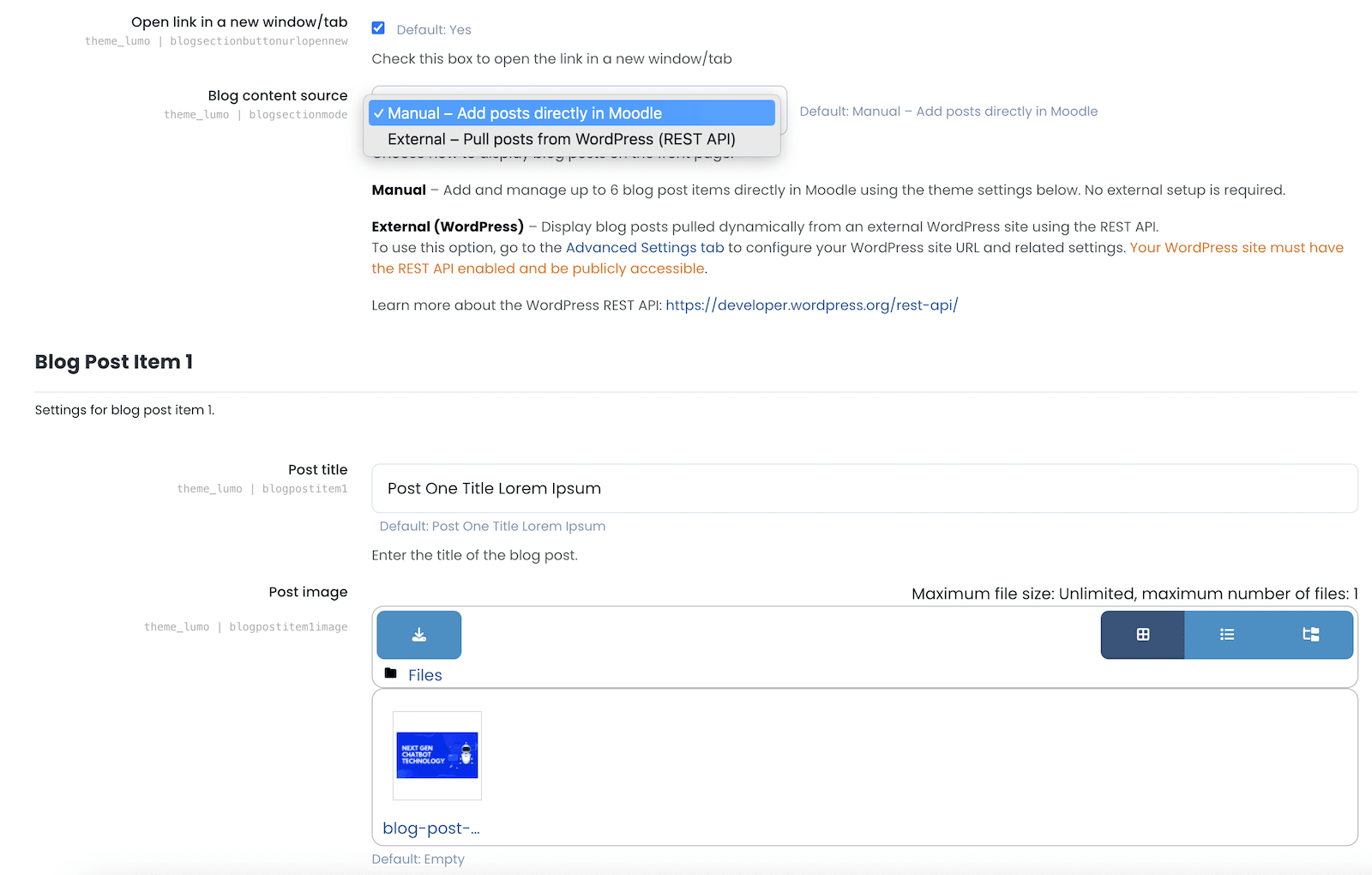The width and height of the screenshot is (1372, 875).
Task: Click the 'Blog content source' label
Action: tap(278, 96)
